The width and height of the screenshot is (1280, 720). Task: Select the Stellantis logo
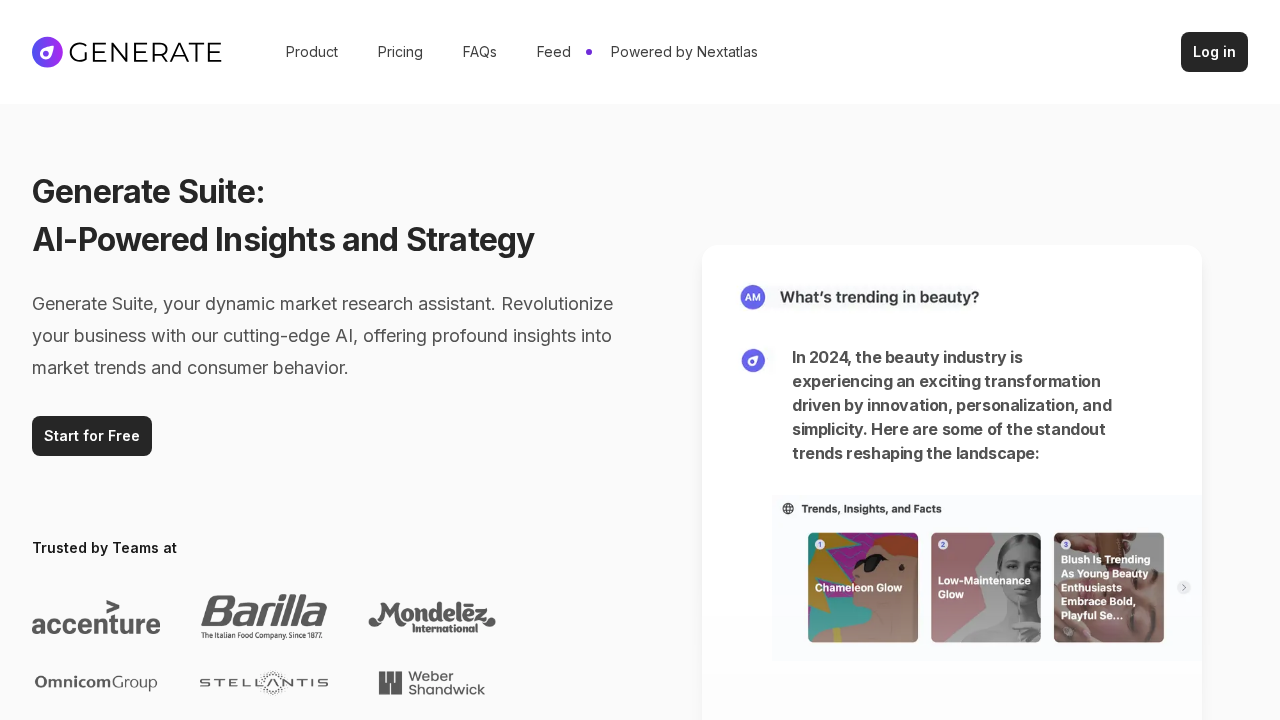pos(264,681)
